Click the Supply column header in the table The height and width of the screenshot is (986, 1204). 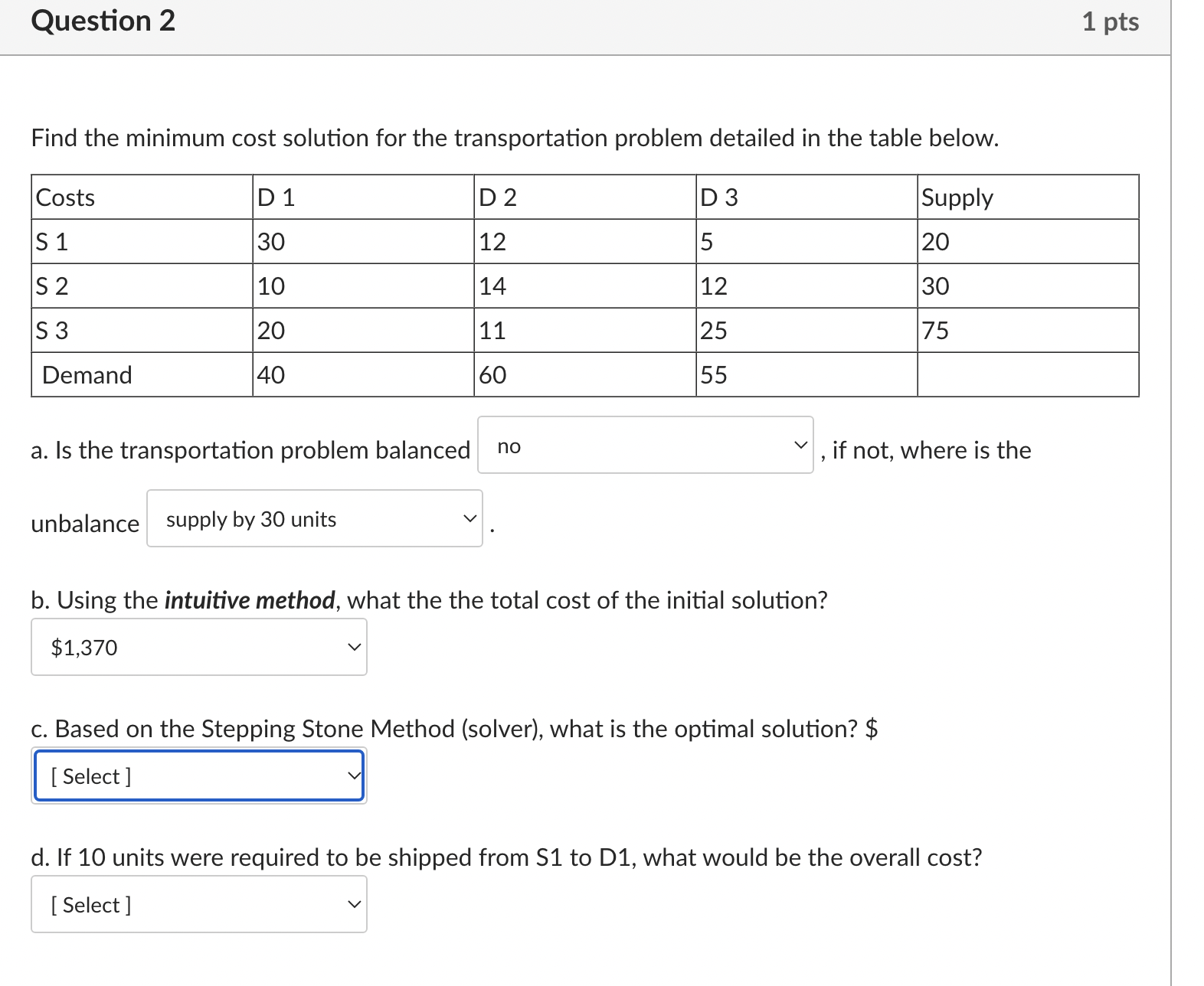(956, 198)
